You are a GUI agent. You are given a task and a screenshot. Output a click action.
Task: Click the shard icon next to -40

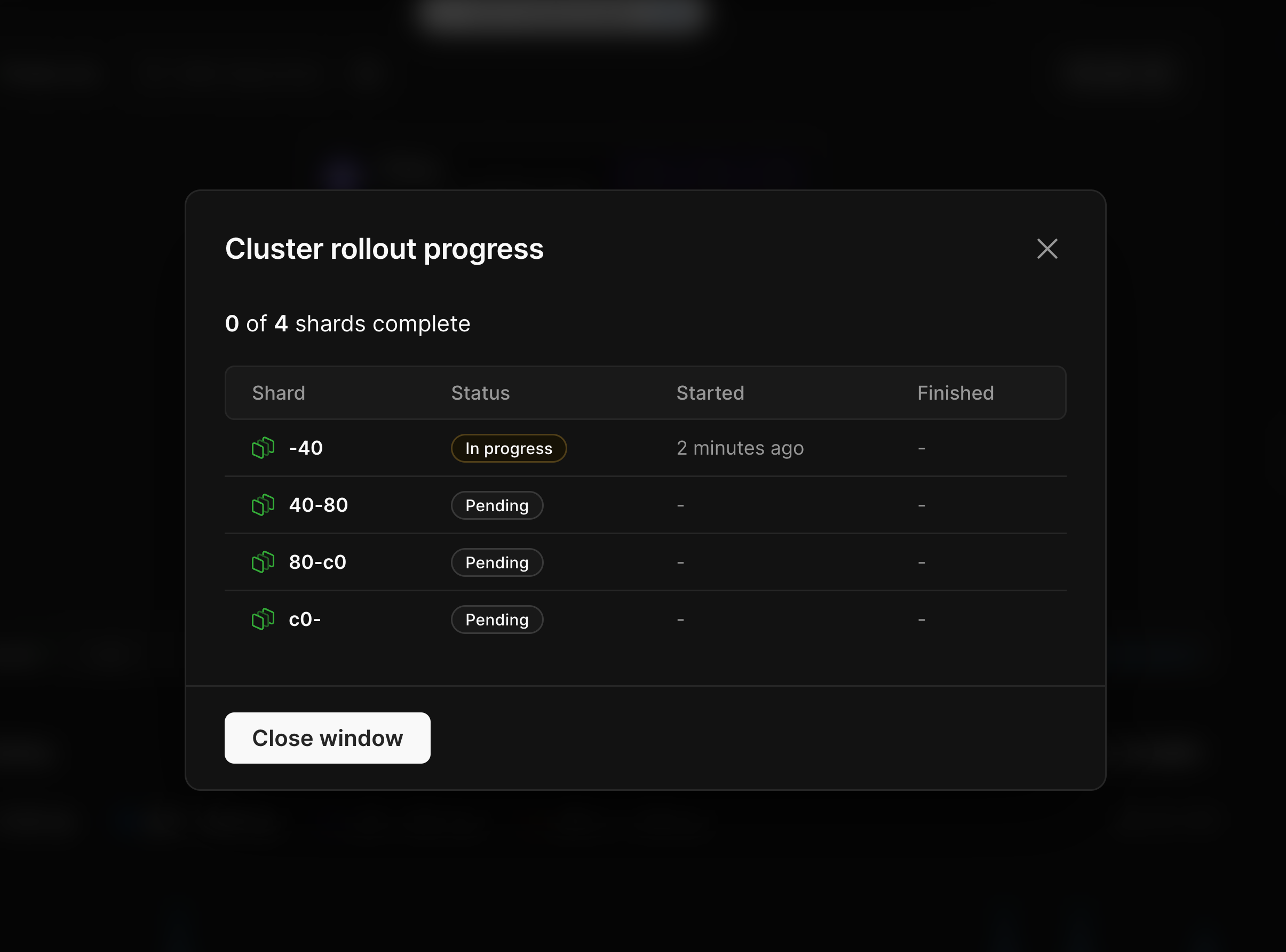pos(263,448)
